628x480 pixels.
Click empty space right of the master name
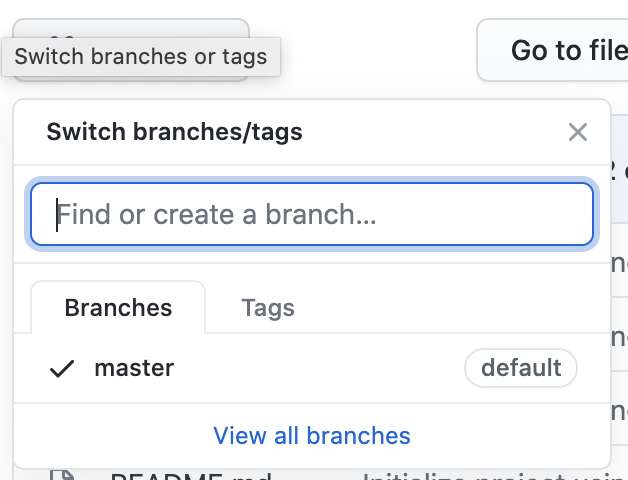coord(319,368)
